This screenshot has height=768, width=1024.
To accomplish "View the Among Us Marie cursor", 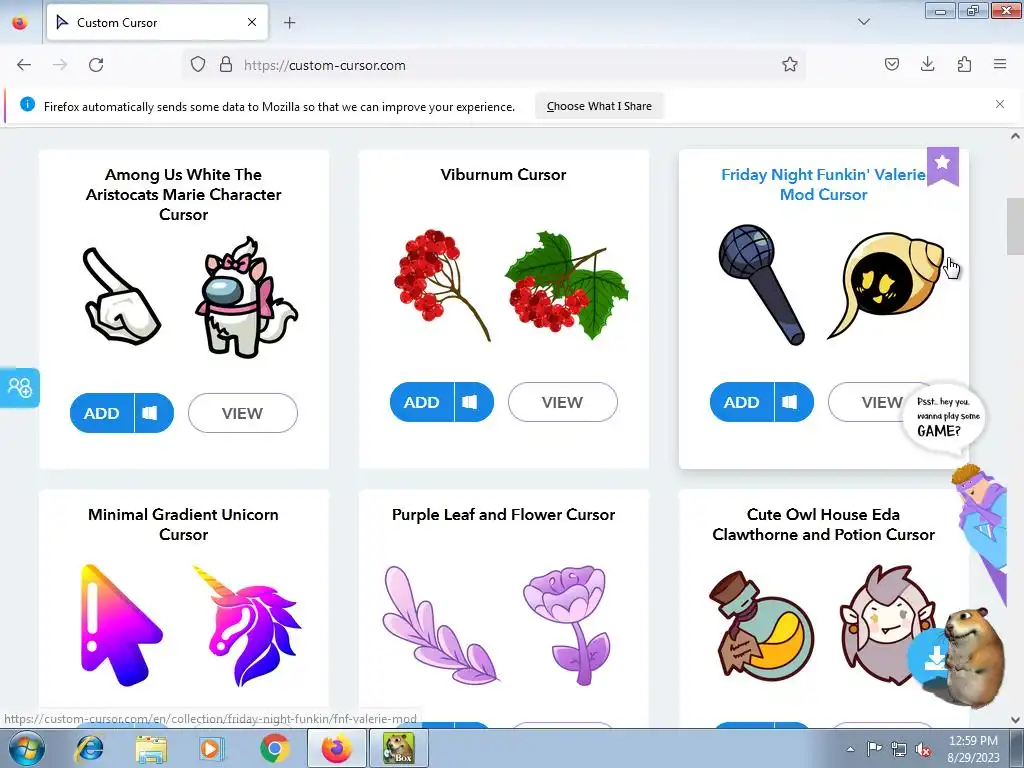I will coord(242,413).
